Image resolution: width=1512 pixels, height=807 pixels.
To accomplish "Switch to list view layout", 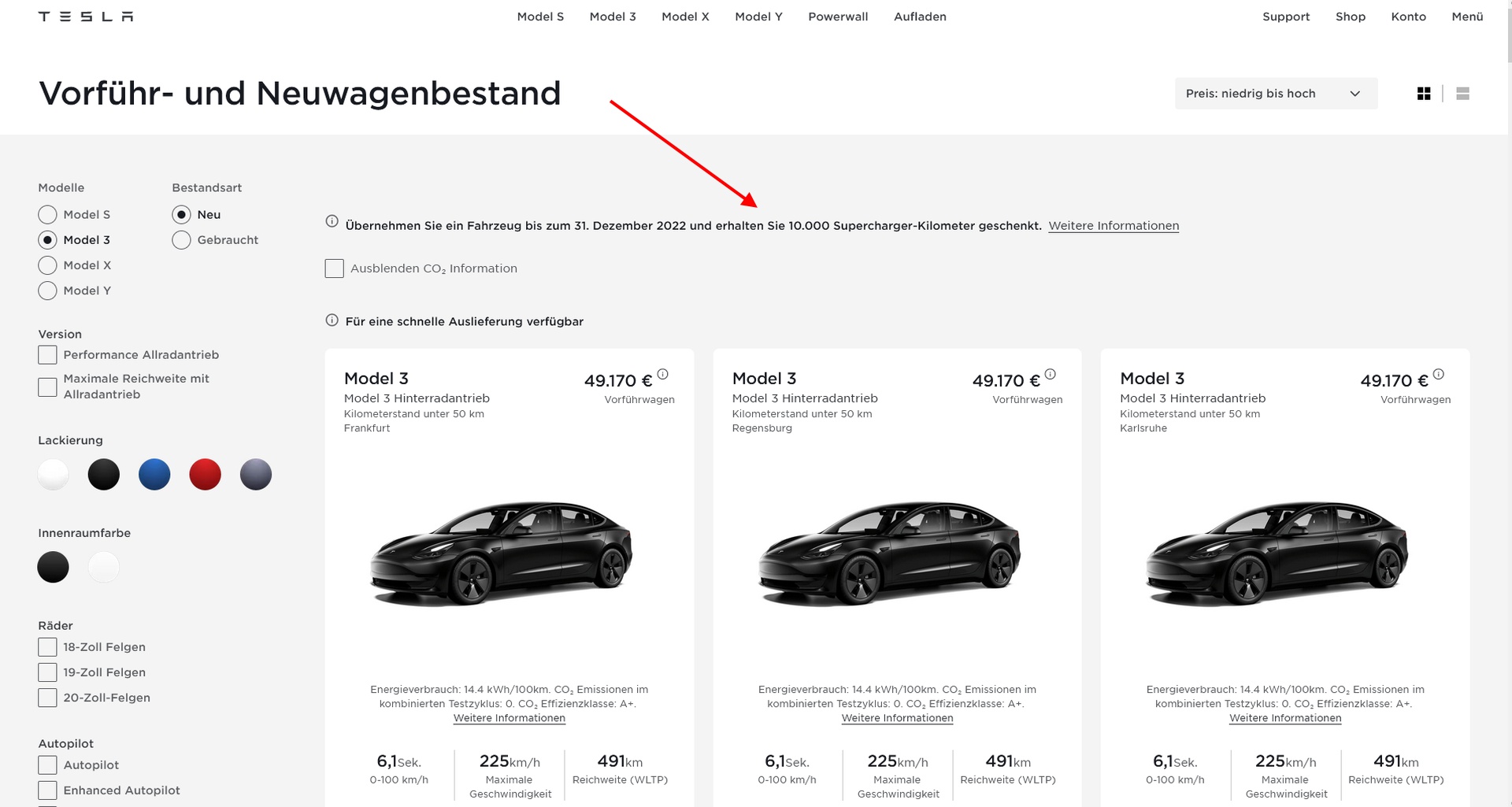I will 1462,94.
